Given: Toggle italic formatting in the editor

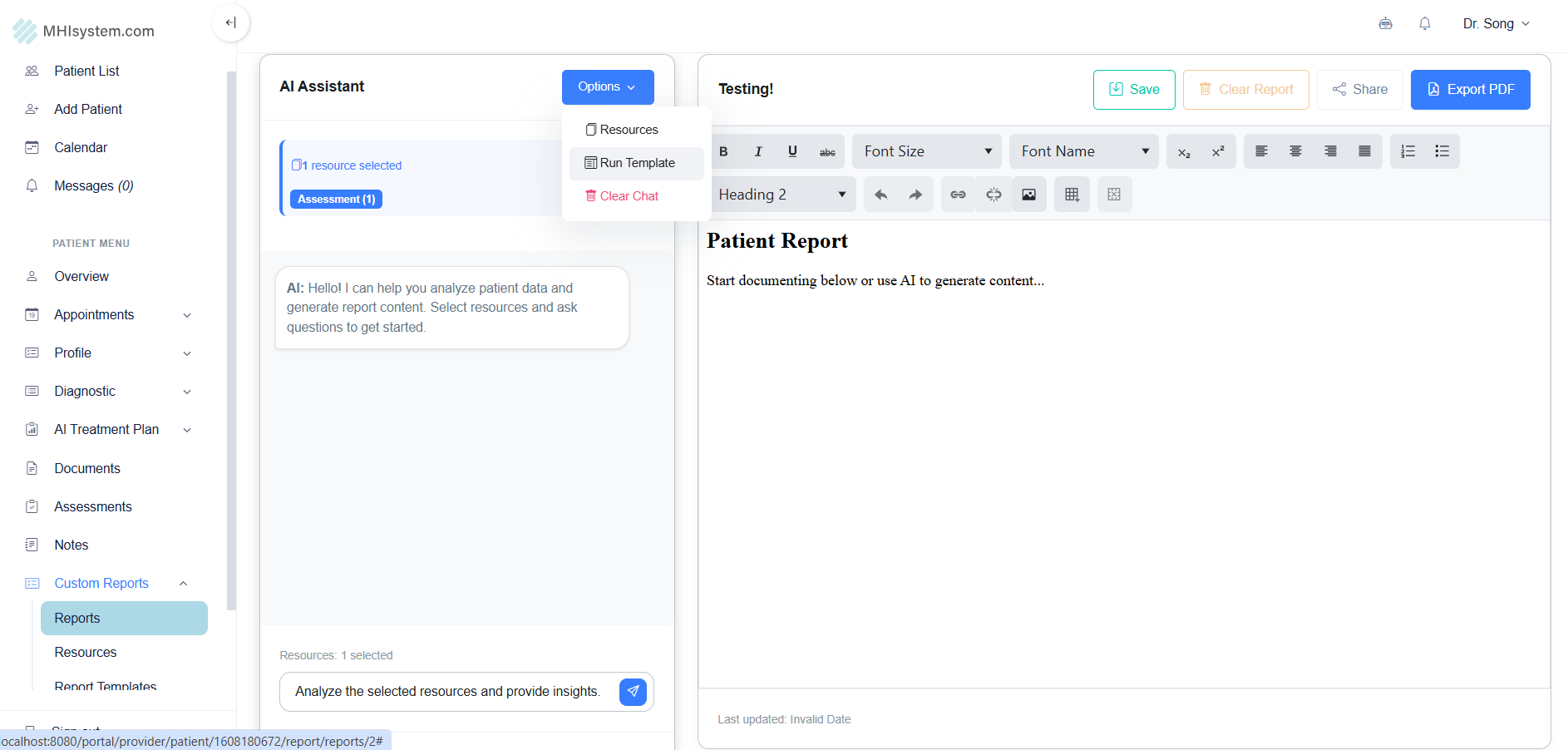Looking at the screenshot, I should pos(757,151).
